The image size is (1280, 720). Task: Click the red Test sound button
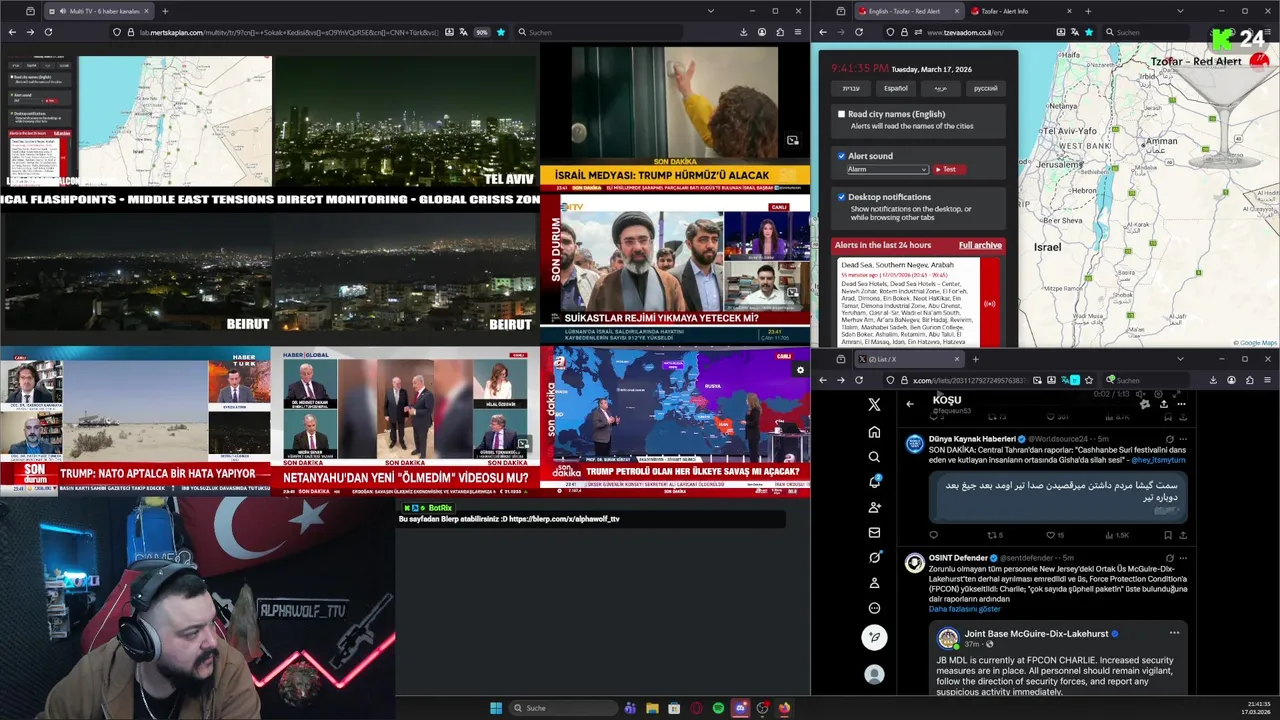click(949, 169)
